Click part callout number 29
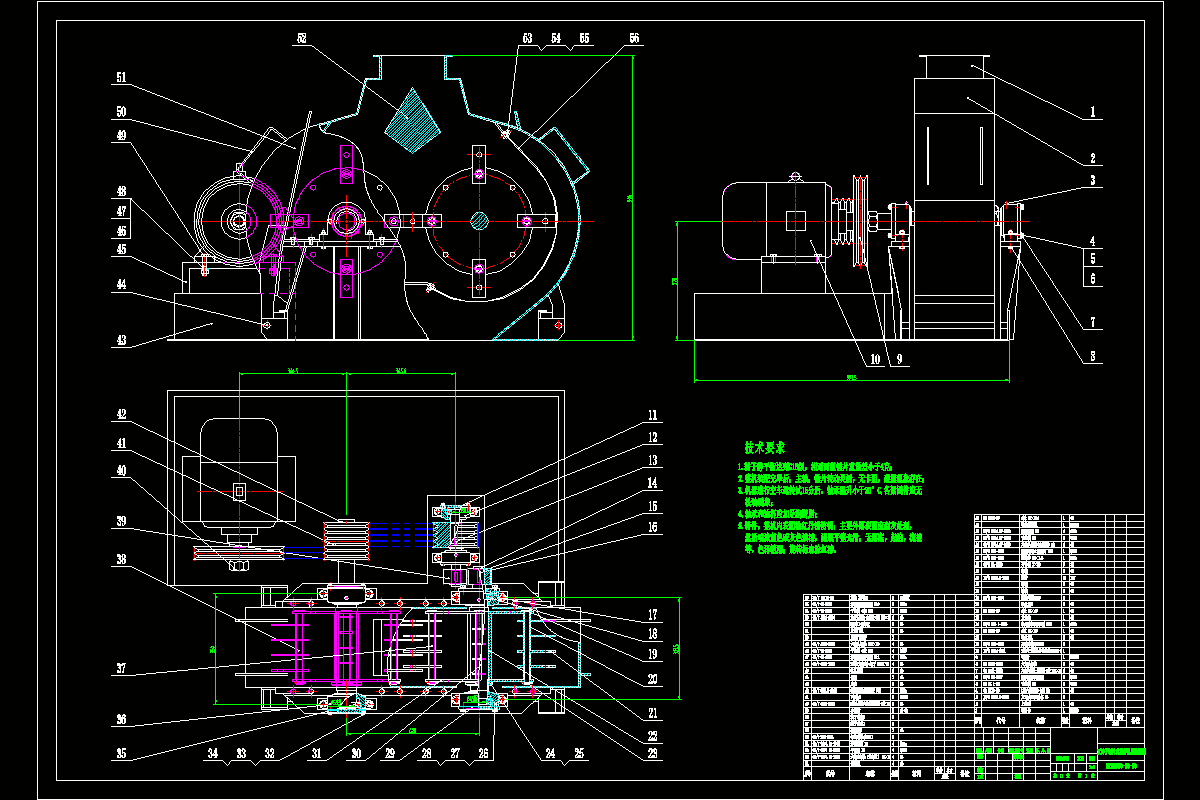 click(x=388, y=755)
